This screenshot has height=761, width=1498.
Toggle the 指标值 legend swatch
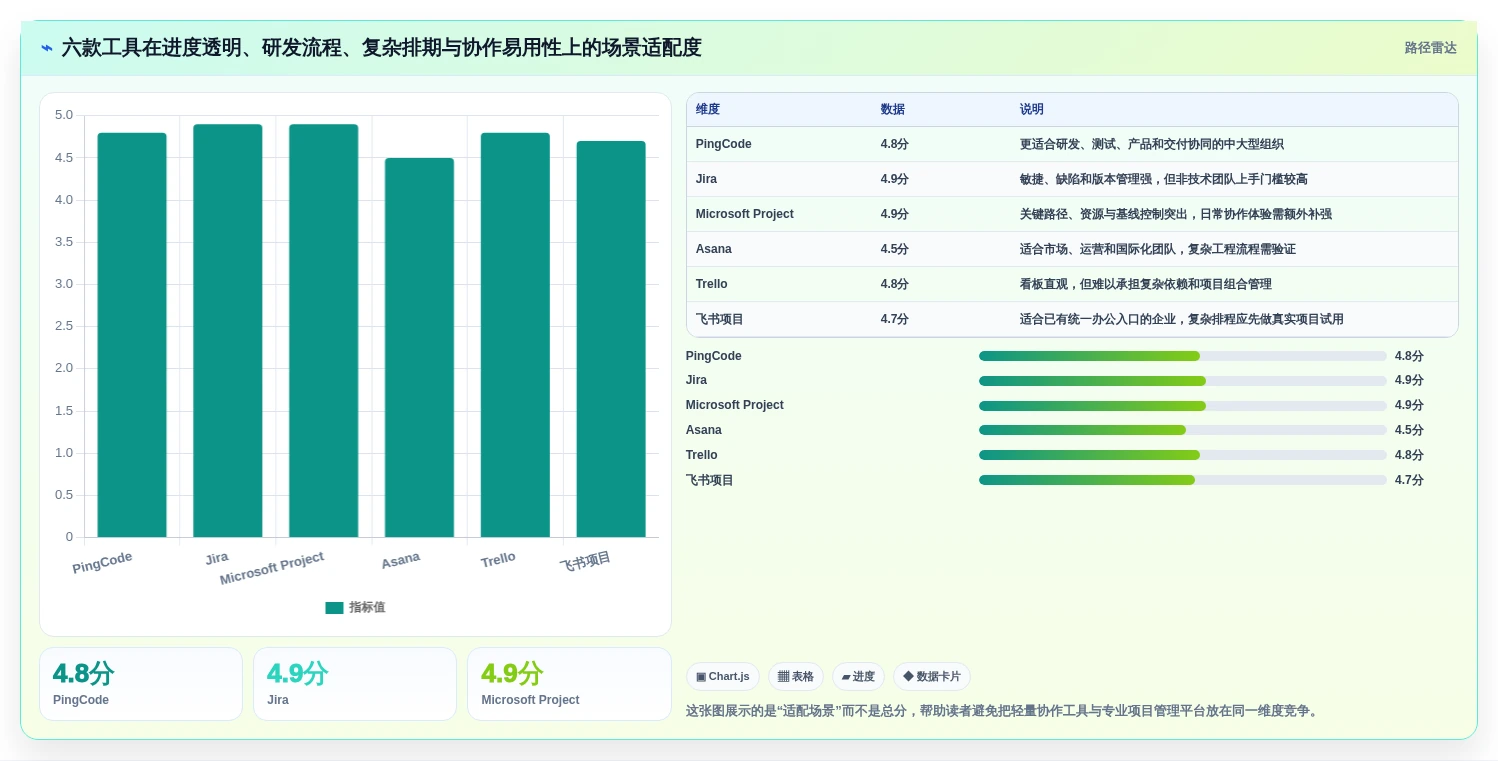tap(334, 608)
